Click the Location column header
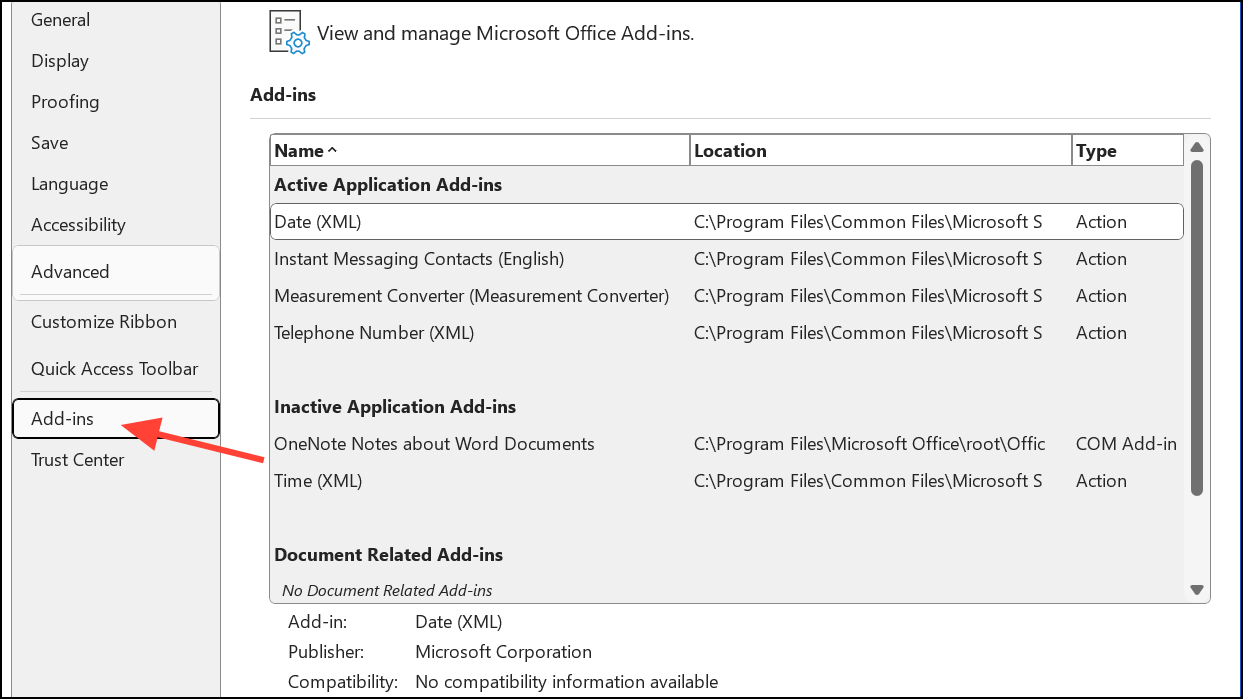The height and width of the screenshot is (699, 1243). coord(881,151)
